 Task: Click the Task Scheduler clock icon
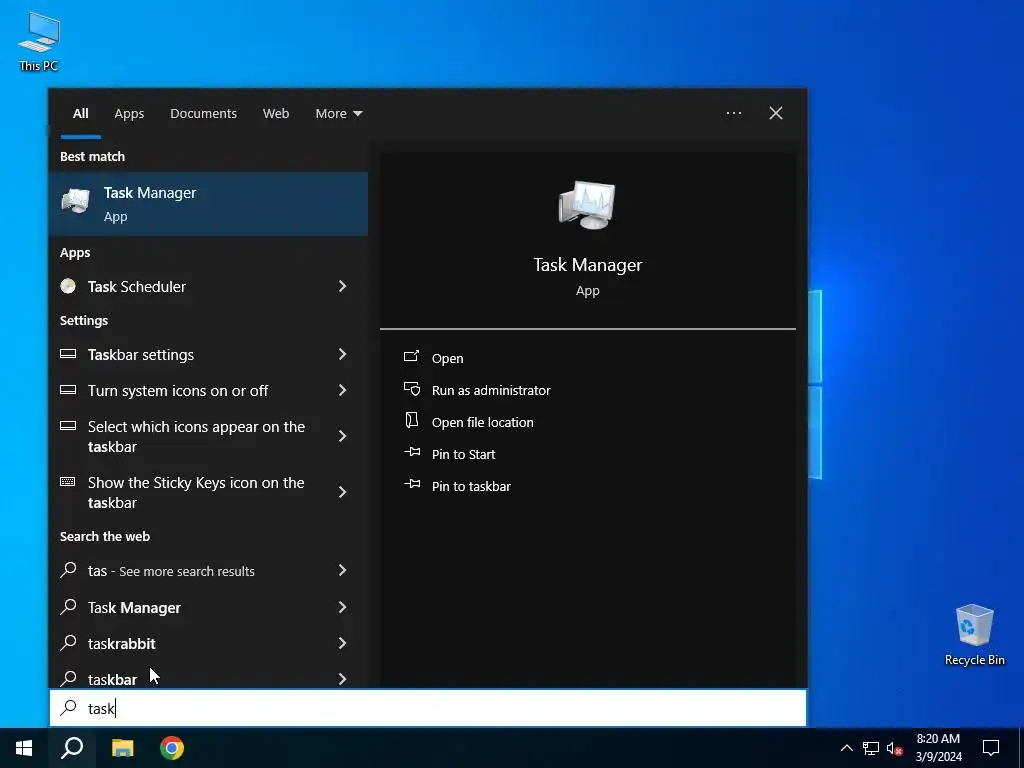coord(68,286)
